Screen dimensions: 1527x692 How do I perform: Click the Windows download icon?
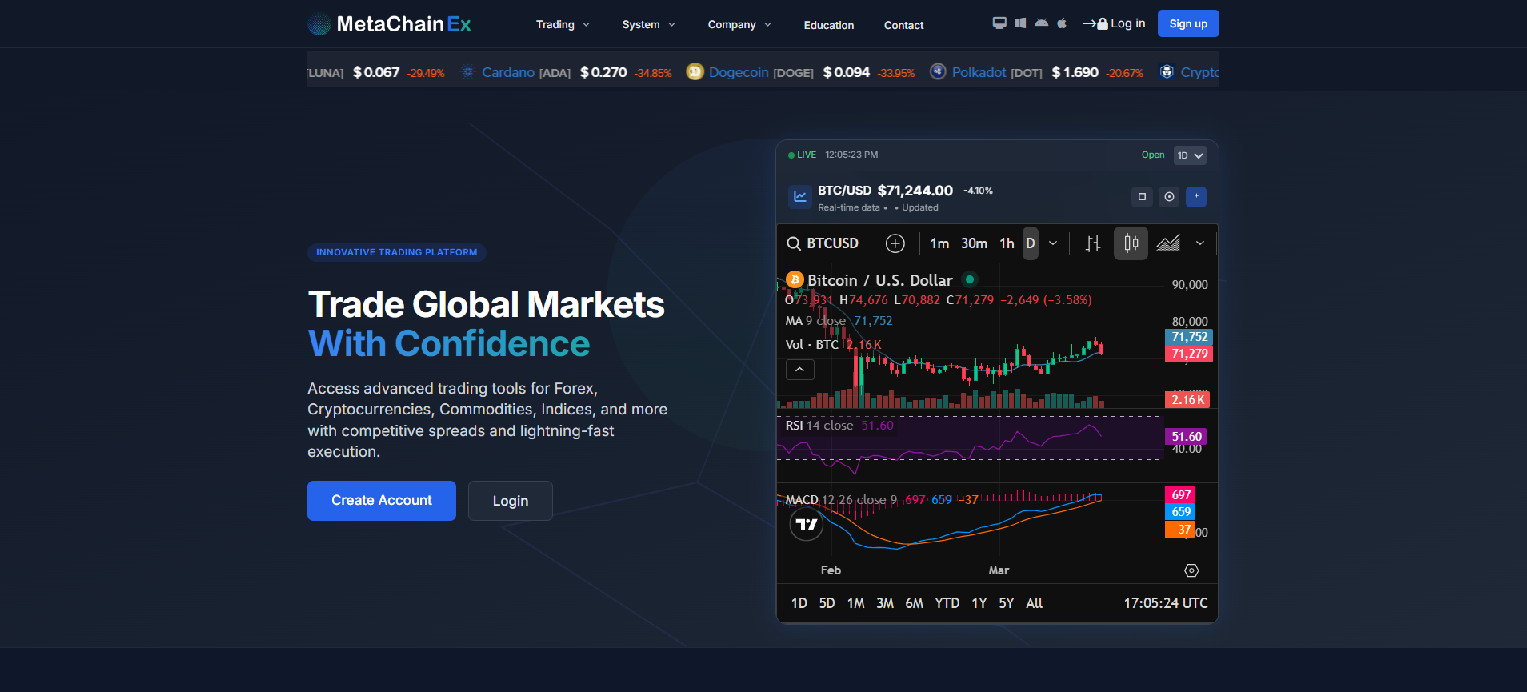pyautogui.click(x=1020, y=23)
